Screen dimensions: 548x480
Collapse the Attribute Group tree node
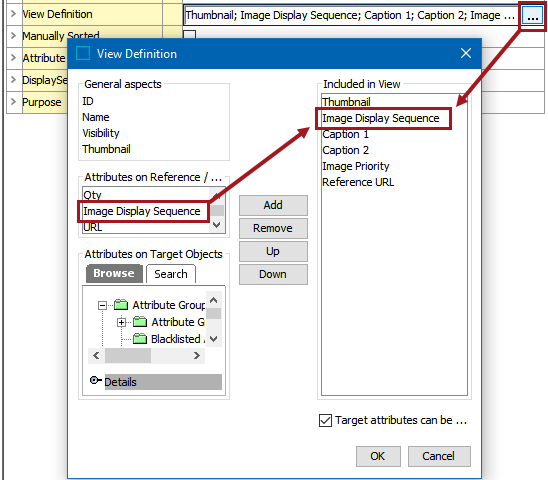point(102,306)
